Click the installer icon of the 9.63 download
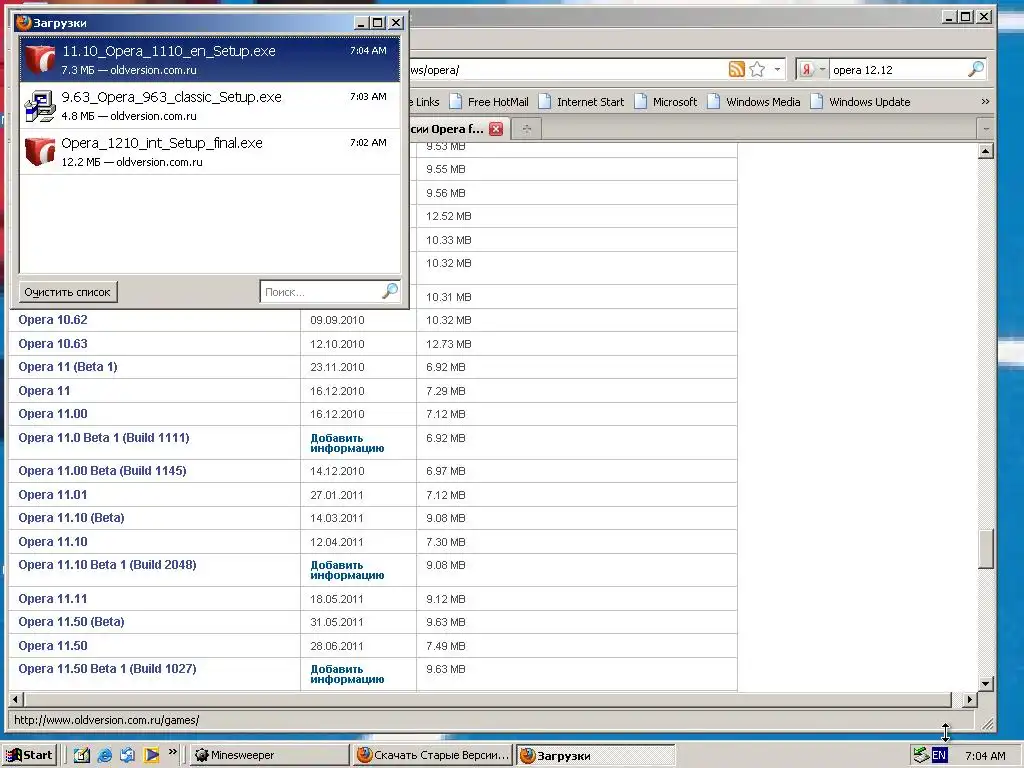Image resolution: width=1024 pixels, height=768 pixels. [x=40, y=106]
